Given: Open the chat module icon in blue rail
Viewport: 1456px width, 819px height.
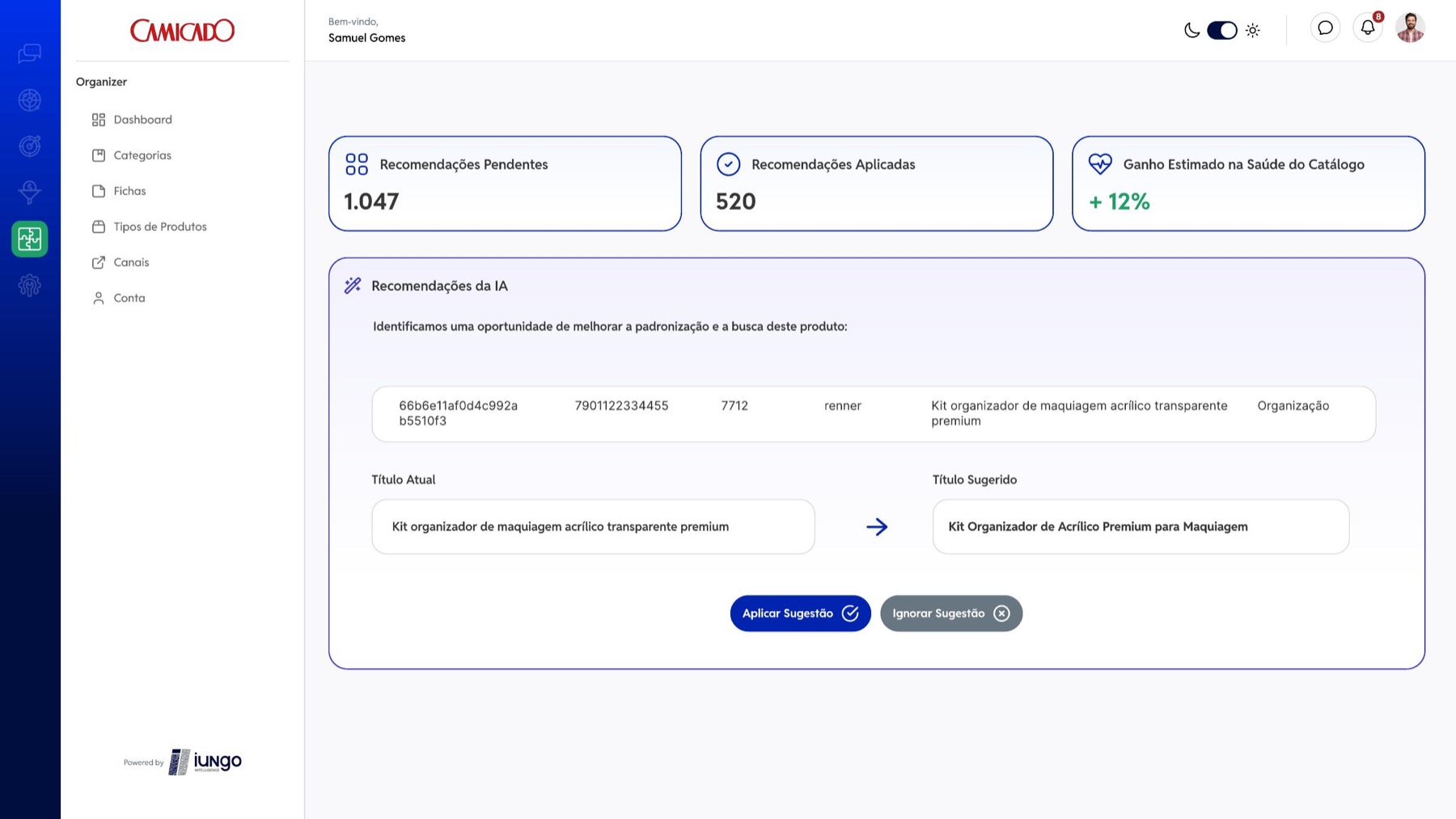Looking at the screenshot, I should click(x=30, y=53).
